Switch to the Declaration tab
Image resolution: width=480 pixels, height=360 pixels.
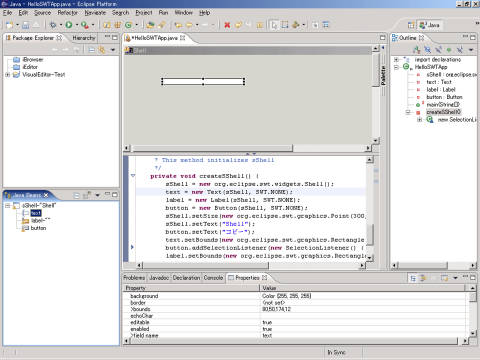click(186, 278)
